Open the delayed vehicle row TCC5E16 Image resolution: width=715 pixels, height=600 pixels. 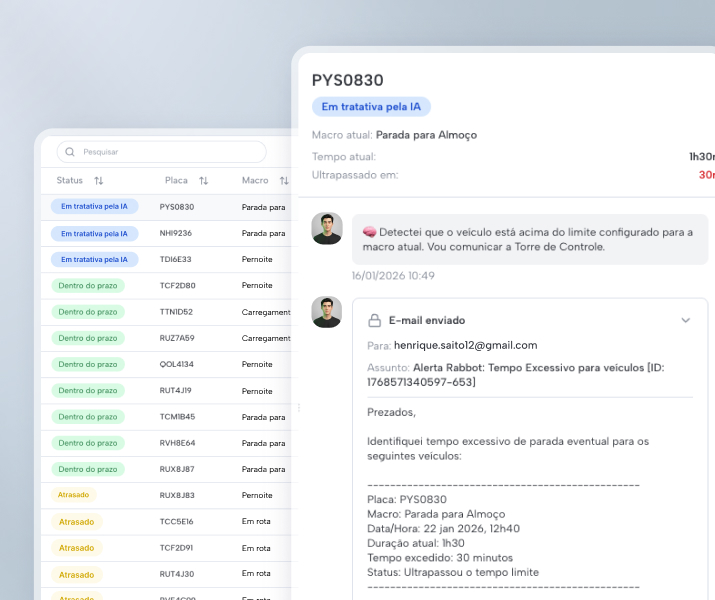tap(177, 521)
